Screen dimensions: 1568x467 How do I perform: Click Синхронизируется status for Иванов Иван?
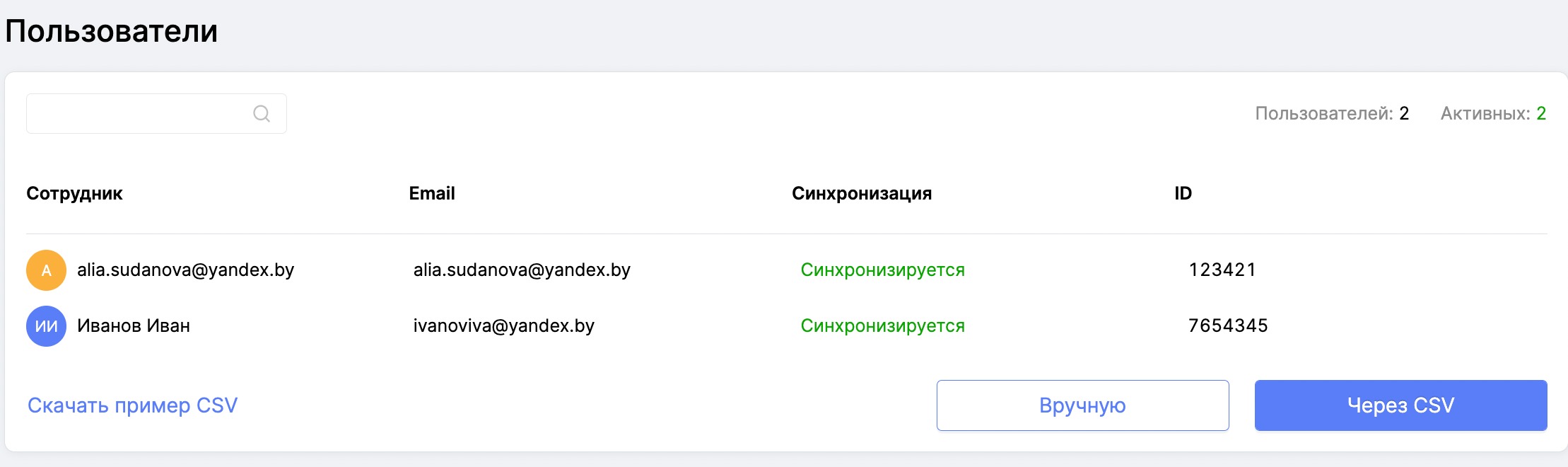882,325
